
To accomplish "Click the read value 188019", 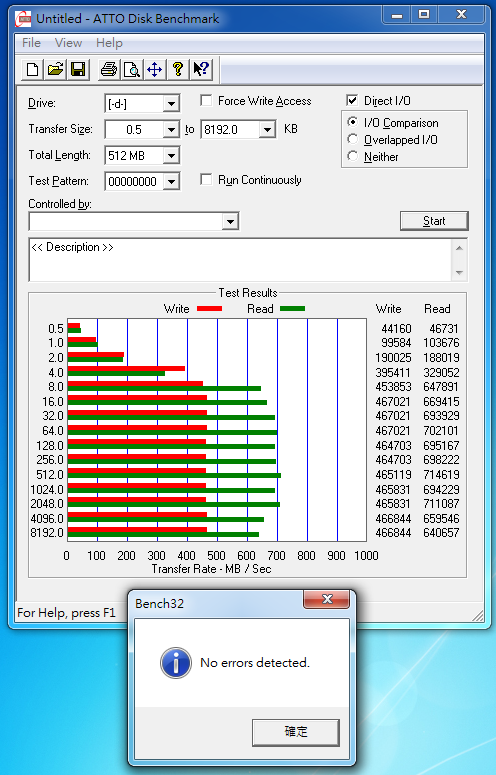I will point(441,357).
